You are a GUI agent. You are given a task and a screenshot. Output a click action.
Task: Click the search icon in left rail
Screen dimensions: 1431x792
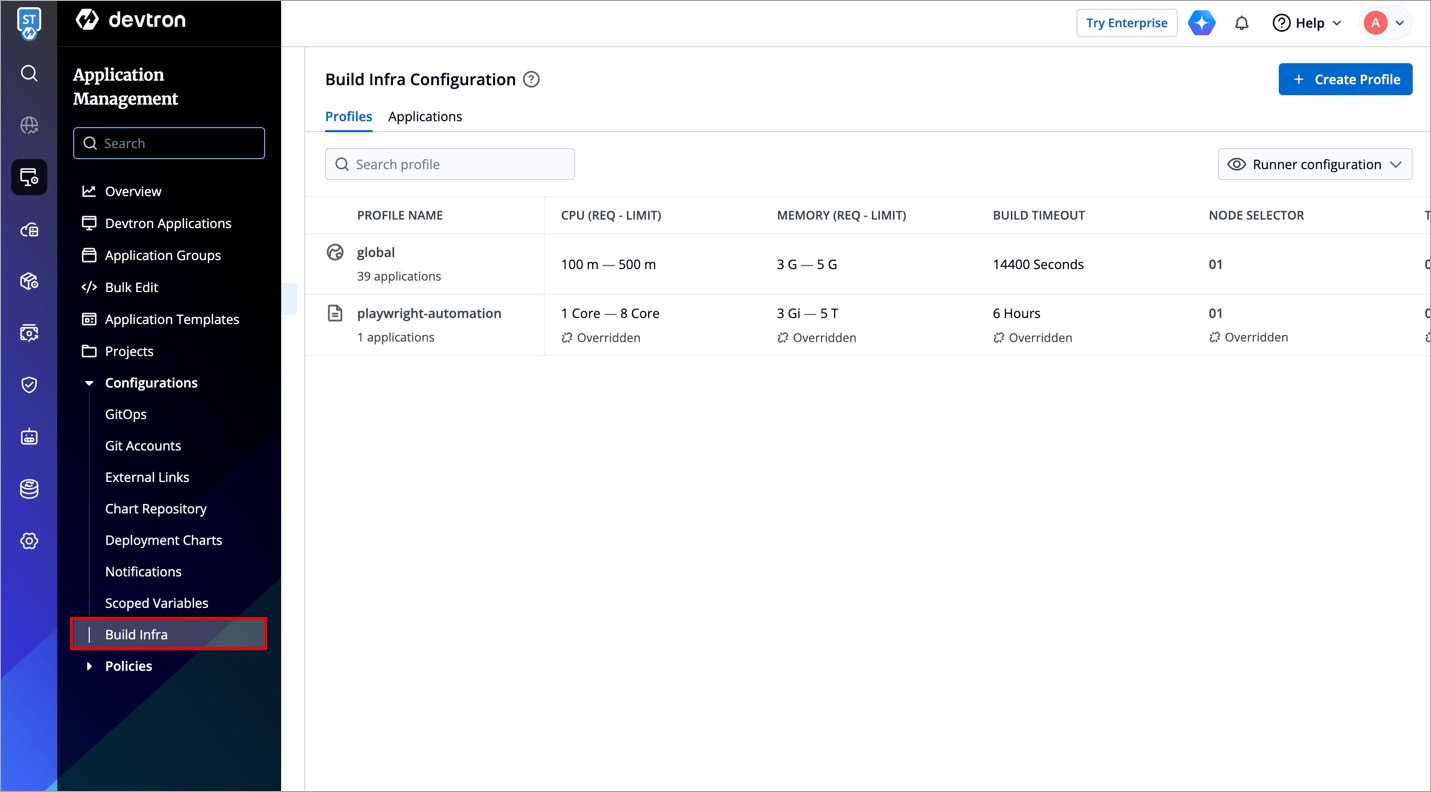(29, 73)
